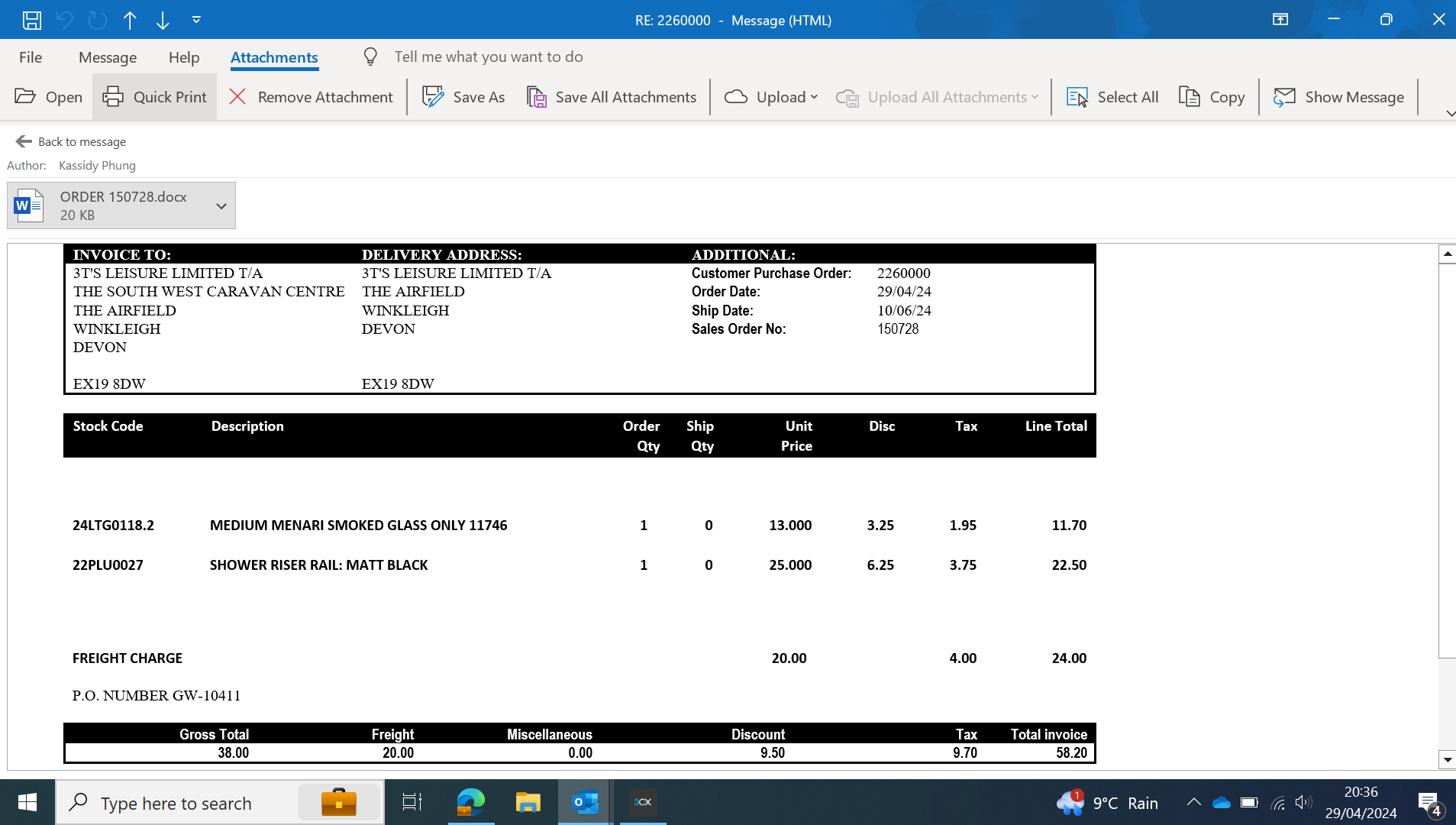Open File Explorer from the taskbar
1456x825 pixels.
[528, 802]
